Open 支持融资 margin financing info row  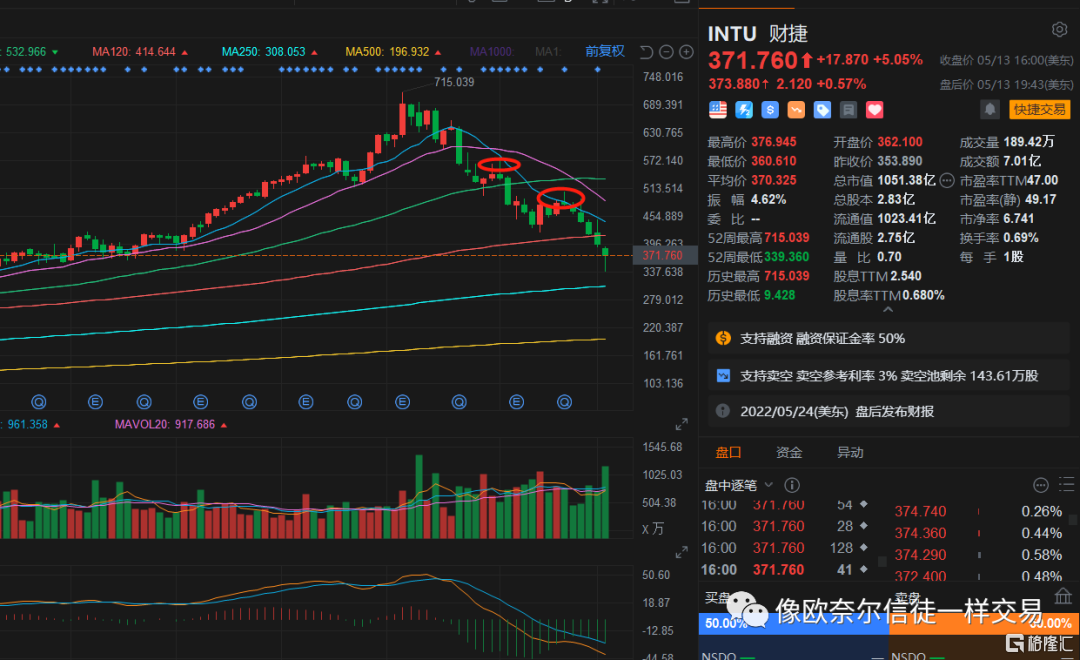click(889, 338)
